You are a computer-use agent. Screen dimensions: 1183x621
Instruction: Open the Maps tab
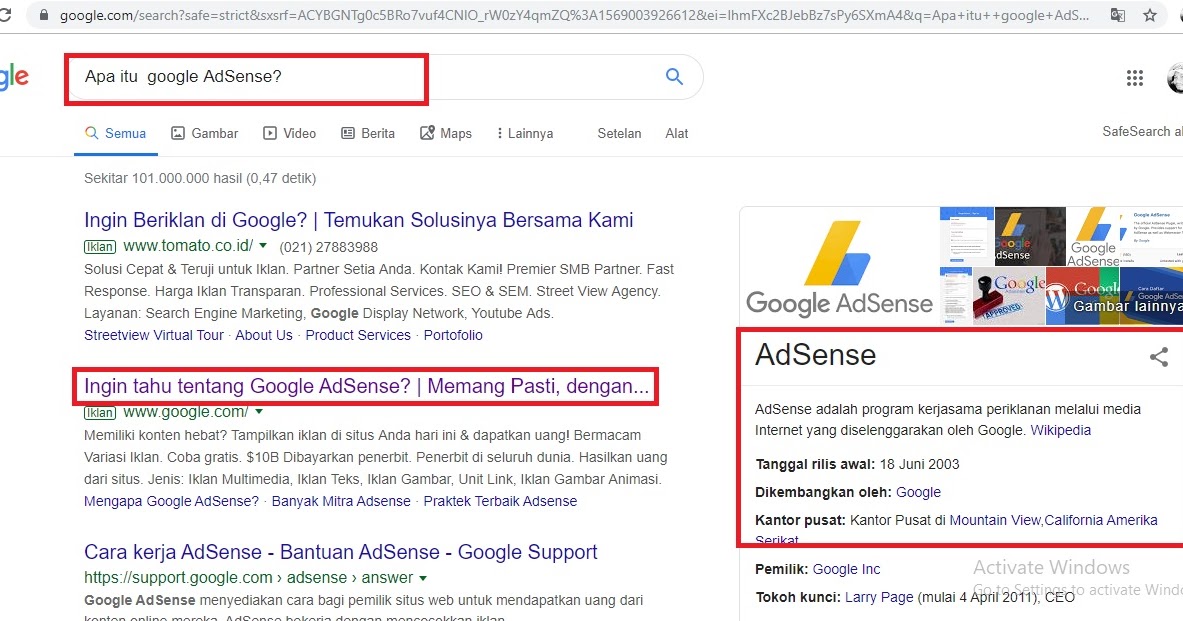coord(446,134)
